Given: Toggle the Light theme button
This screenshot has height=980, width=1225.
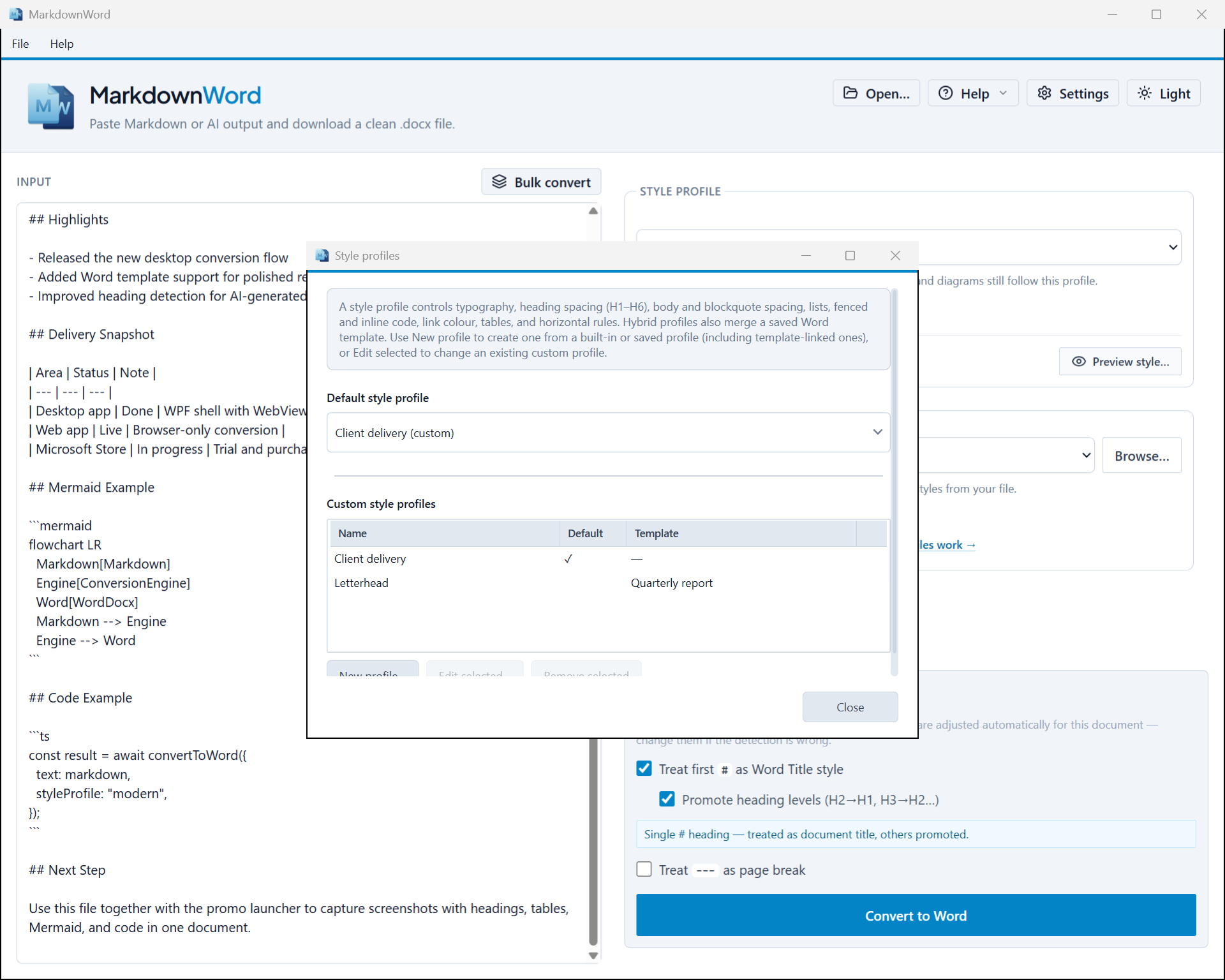Looking at the screenshot, I should (x=1164, y=93).
